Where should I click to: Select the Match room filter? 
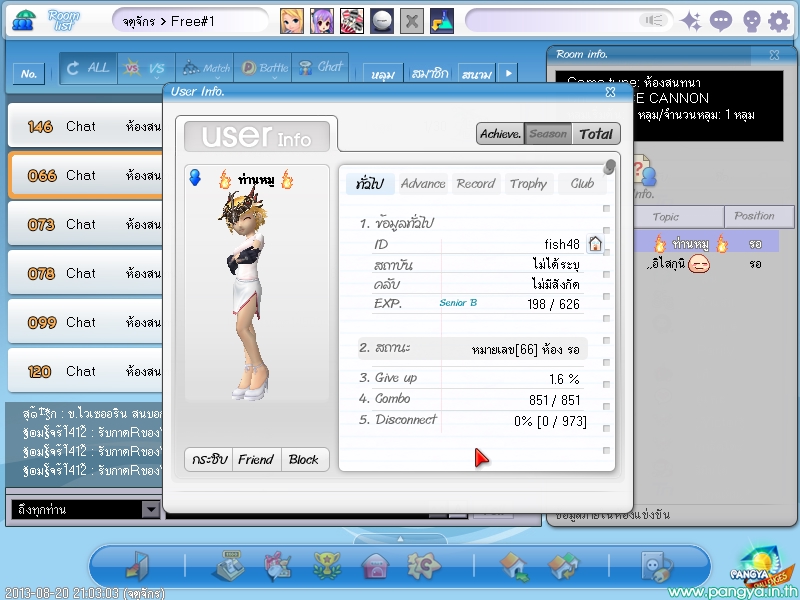205,68
